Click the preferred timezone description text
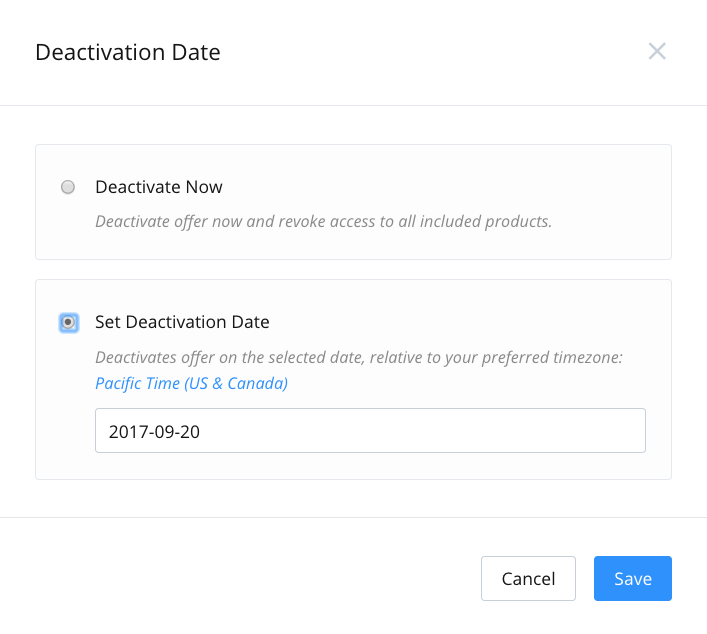 pyautogui.click(x=359, y=357)
